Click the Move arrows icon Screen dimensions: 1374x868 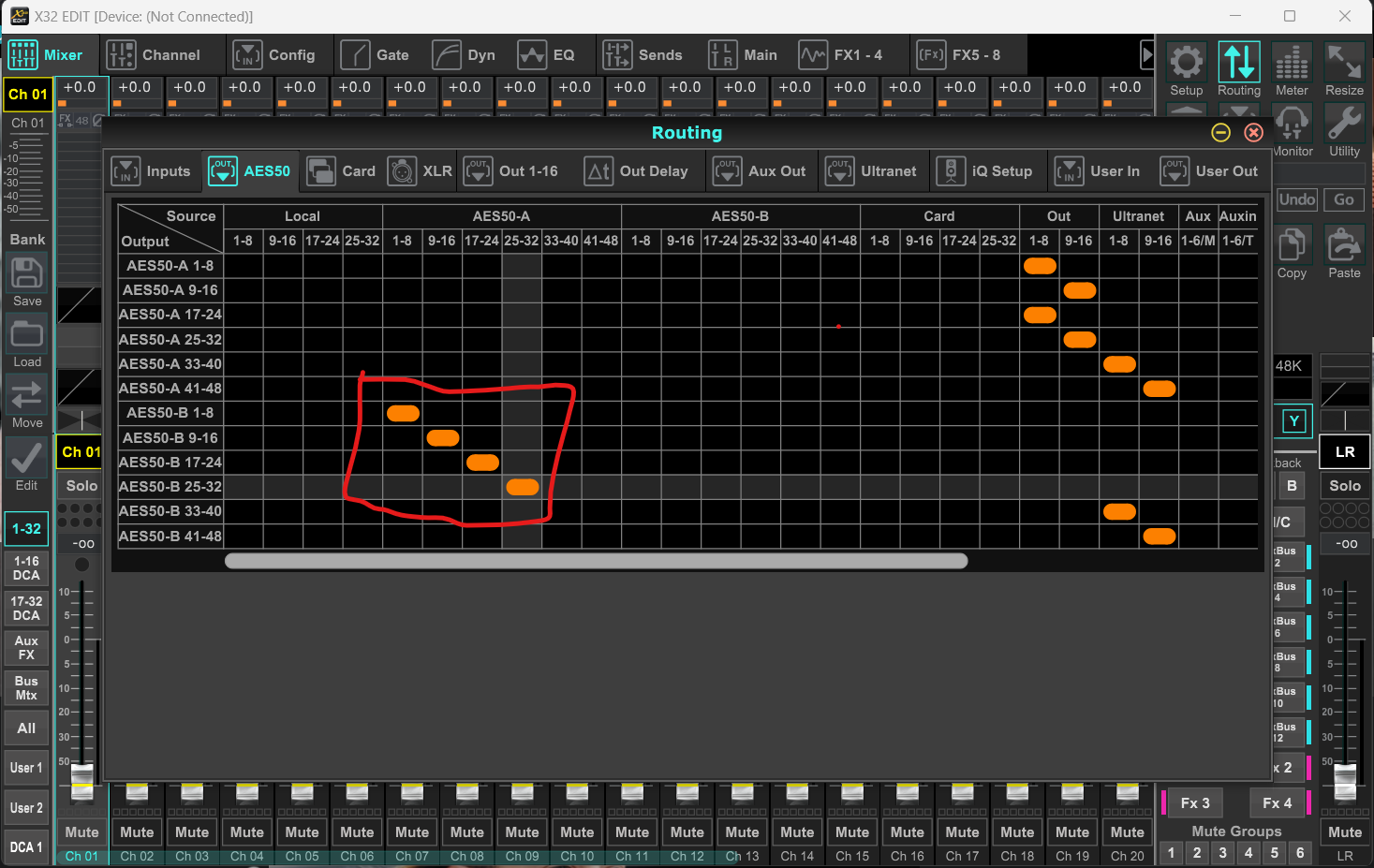(x=26, y=395)
